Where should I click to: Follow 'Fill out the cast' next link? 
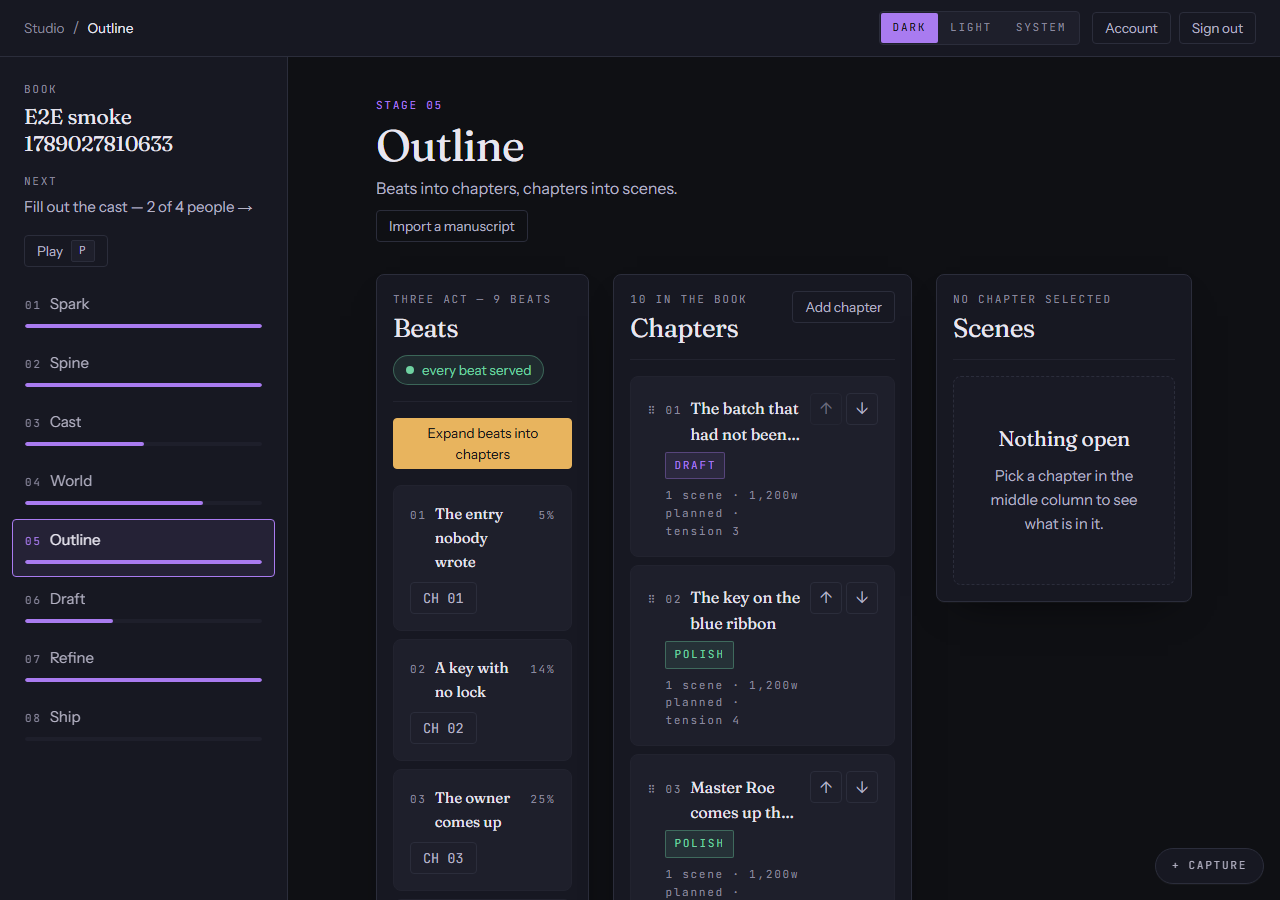139,207
